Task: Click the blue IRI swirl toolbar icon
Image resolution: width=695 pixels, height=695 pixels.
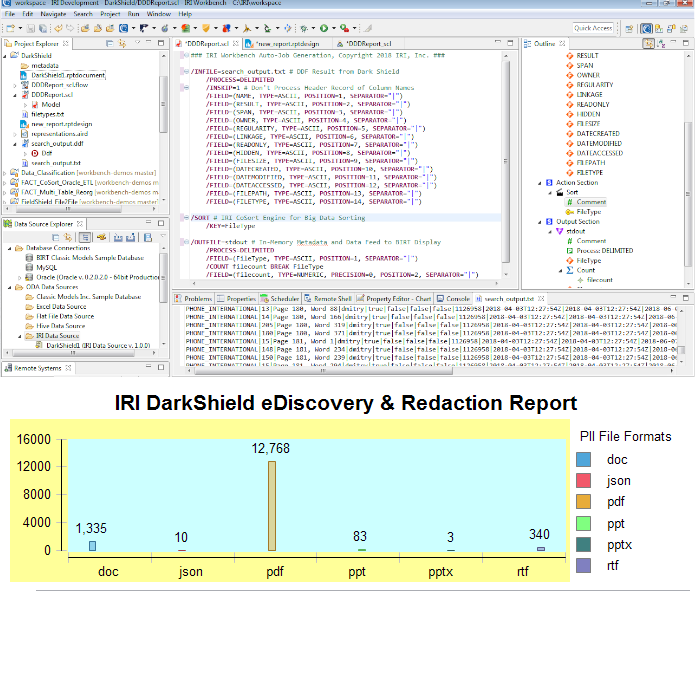Action: coord(124,28)
